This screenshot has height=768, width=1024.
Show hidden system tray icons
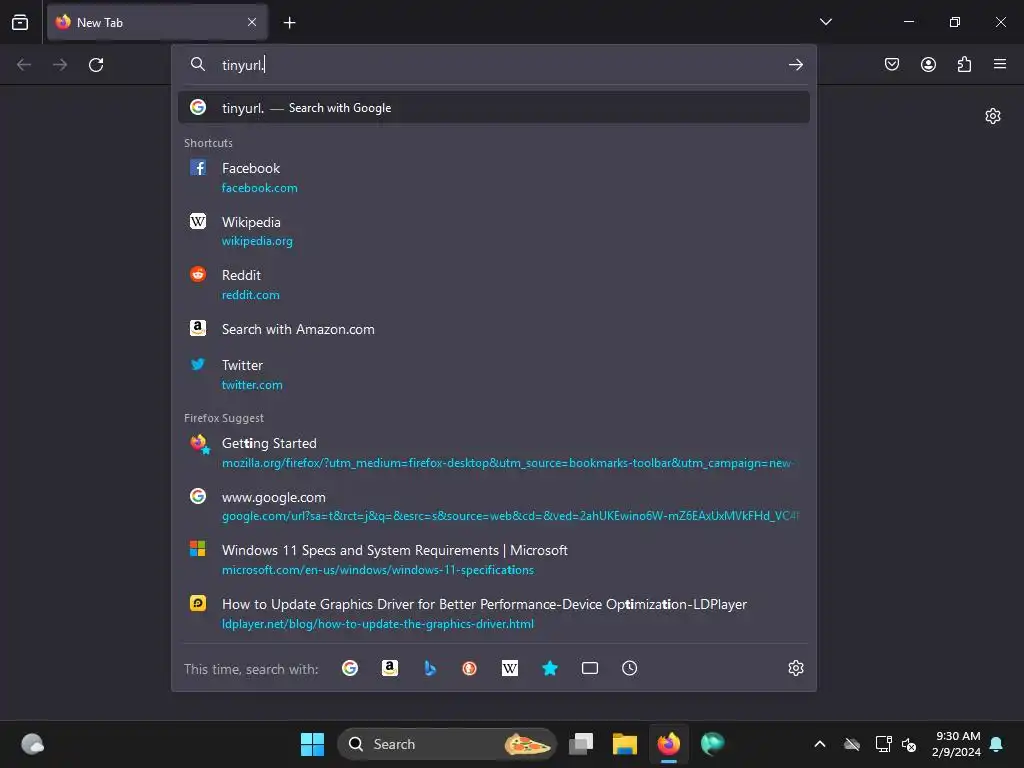[820, 744]
